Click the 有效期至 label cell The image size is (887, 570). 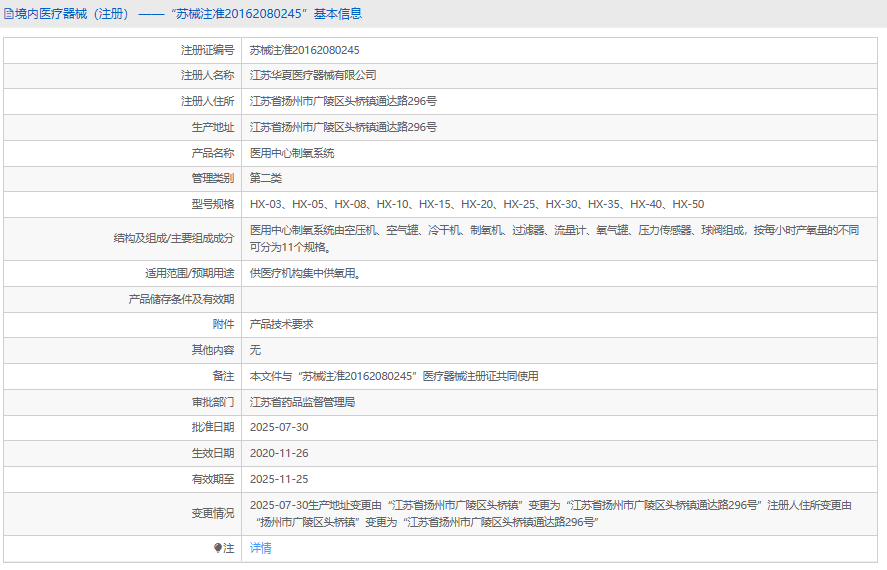point(123,479)
